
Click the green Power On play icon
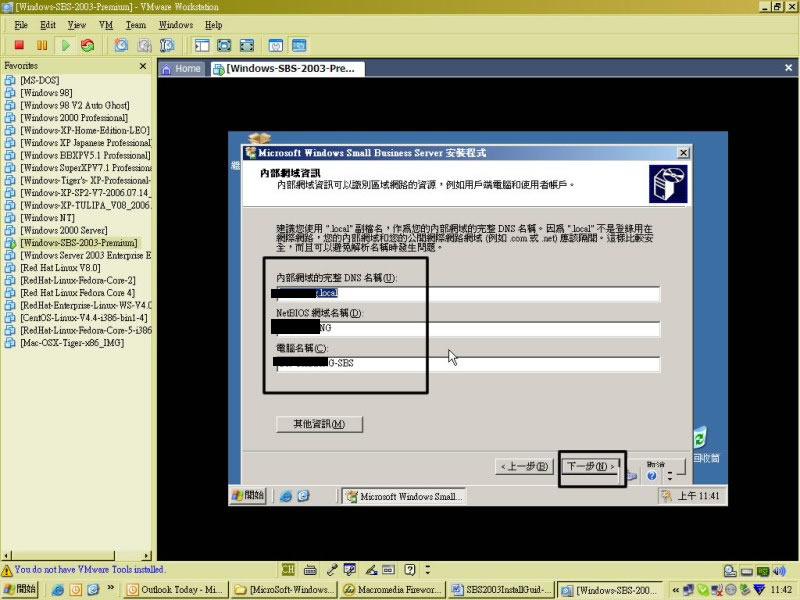tap(65, 45)
